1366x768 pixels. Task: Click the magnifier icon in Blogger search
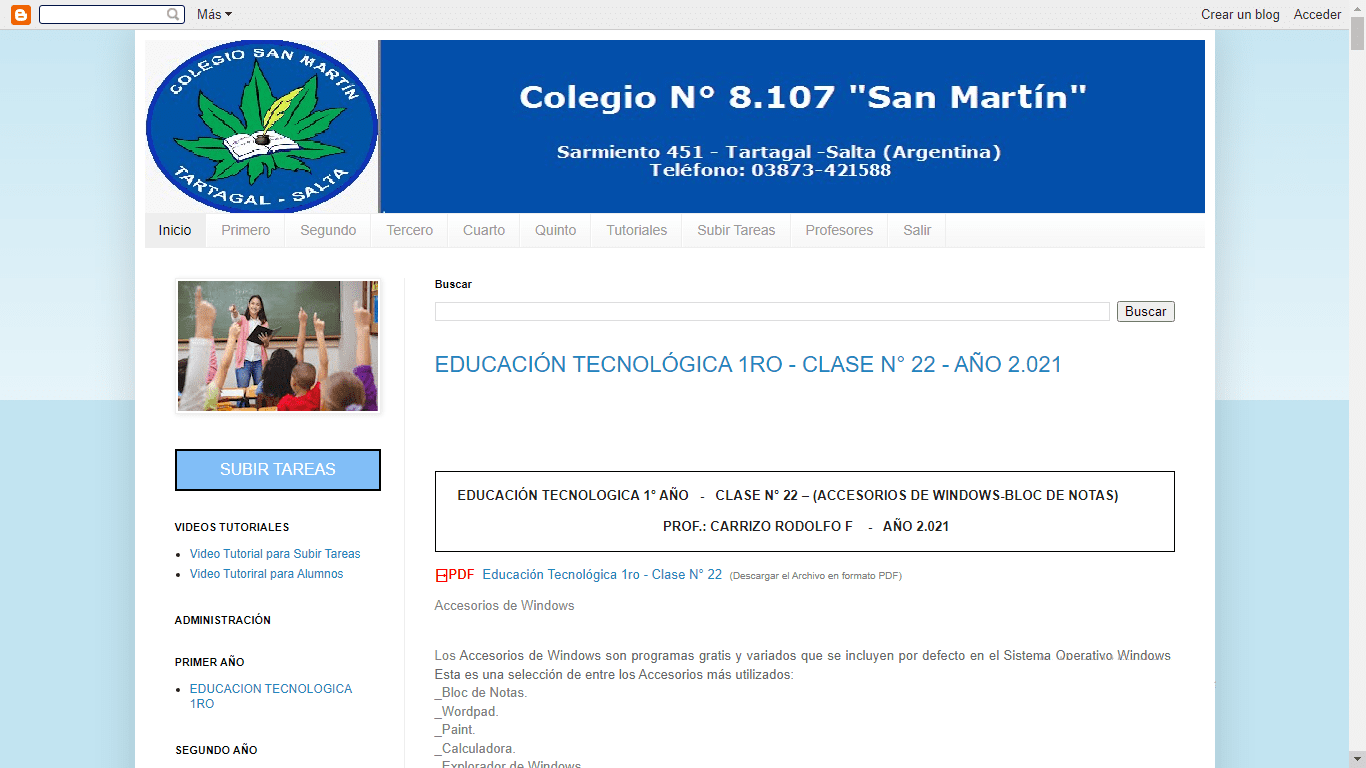[174, 14]
